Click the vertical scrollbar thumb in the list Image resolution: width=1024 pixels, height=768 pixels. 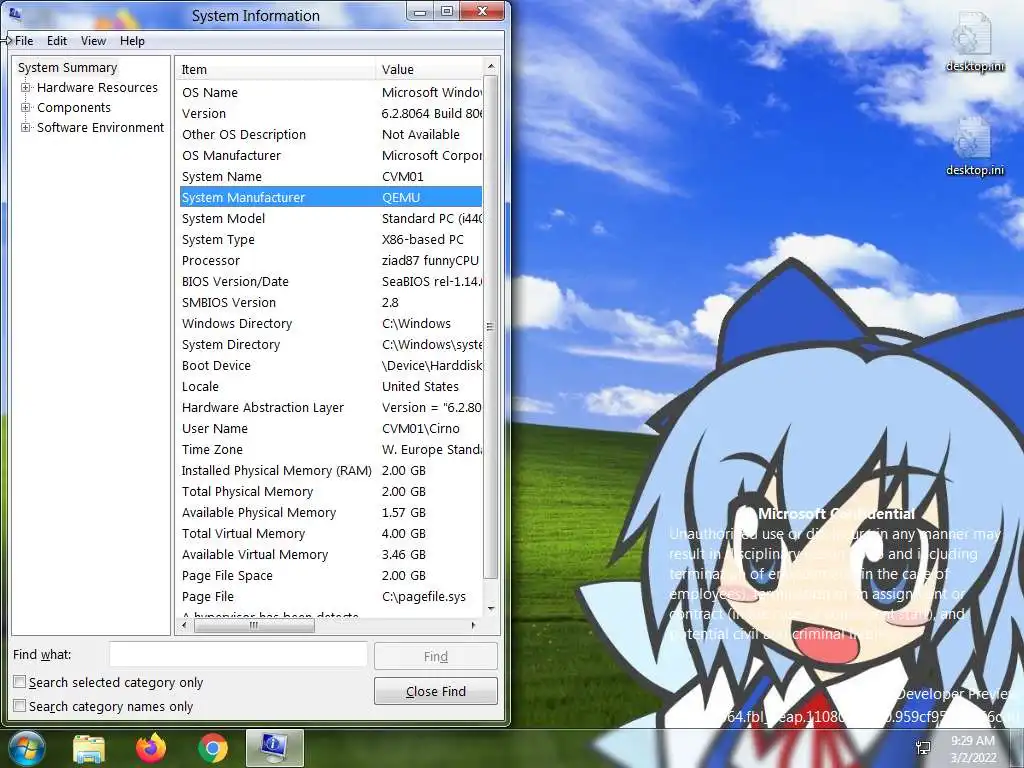tap(490, 327)
